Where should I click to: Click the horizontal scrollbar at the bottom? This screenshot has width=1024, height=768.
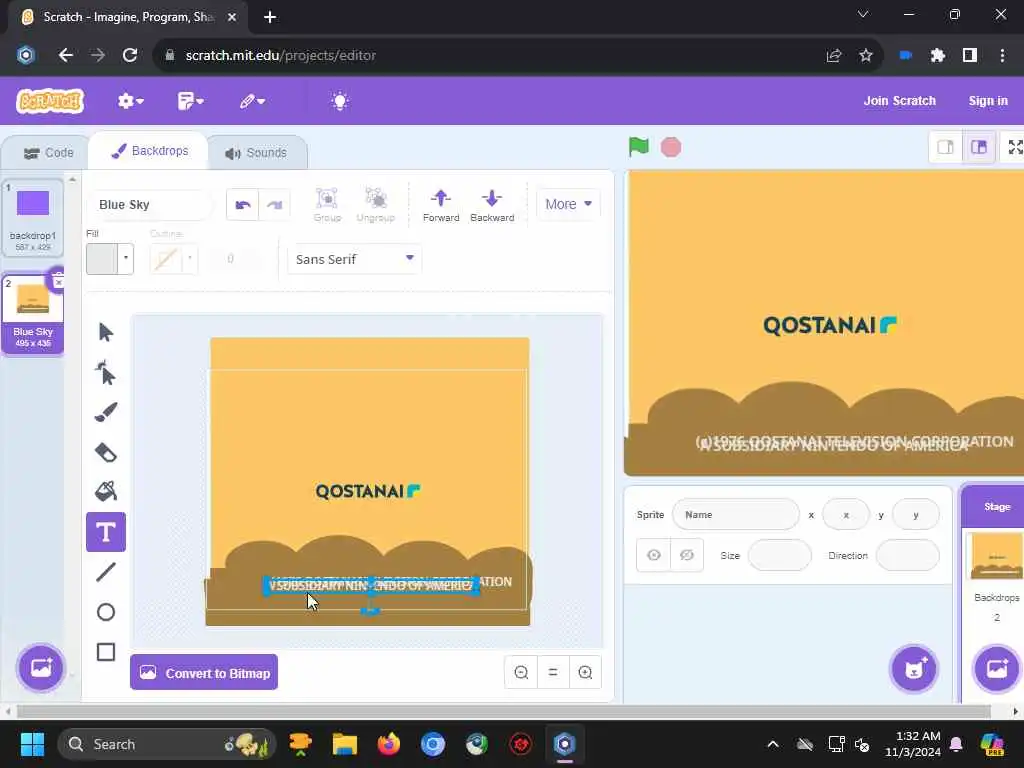click(x=504, y=711)
